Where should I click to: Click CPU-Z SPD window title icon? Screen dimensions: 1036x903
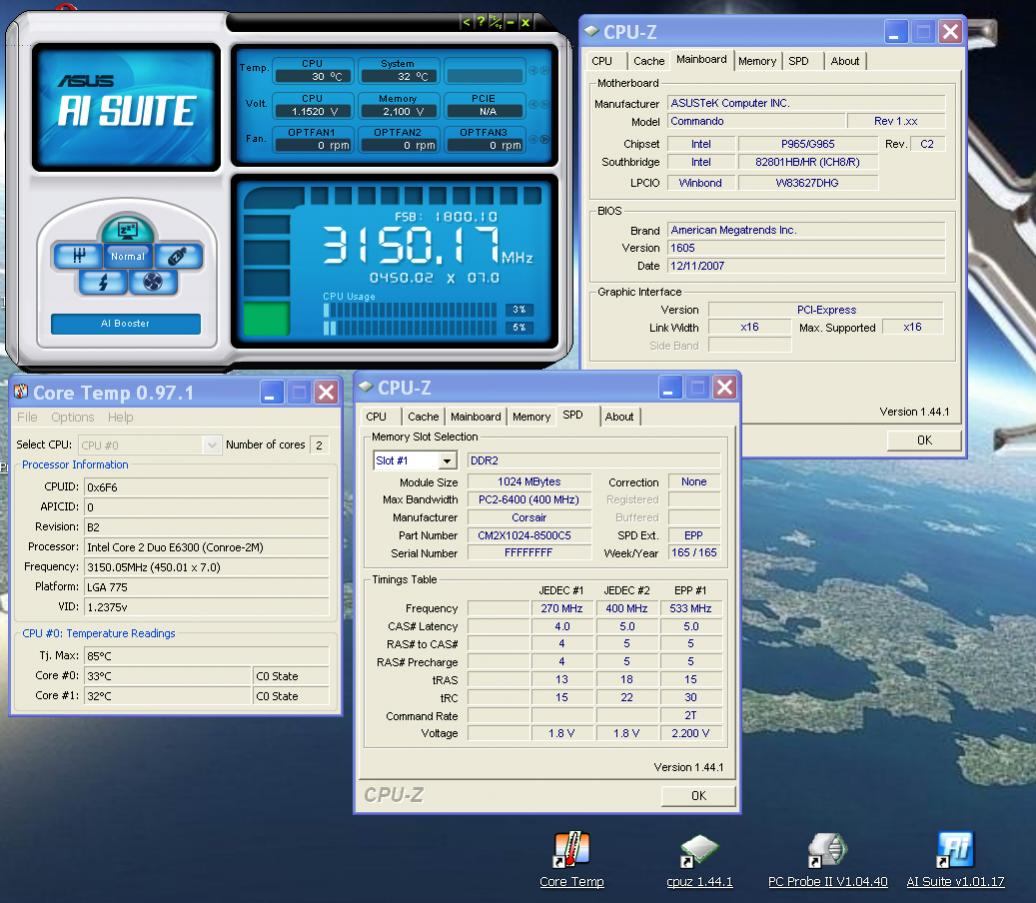coord(365,386)
